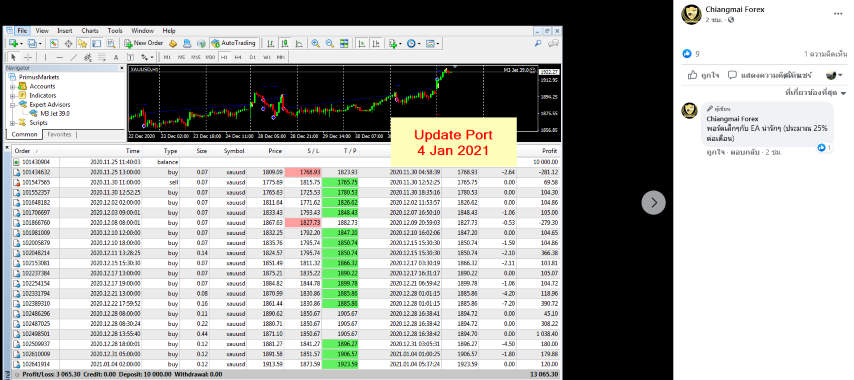Expand the Indicators tree node

12,96
